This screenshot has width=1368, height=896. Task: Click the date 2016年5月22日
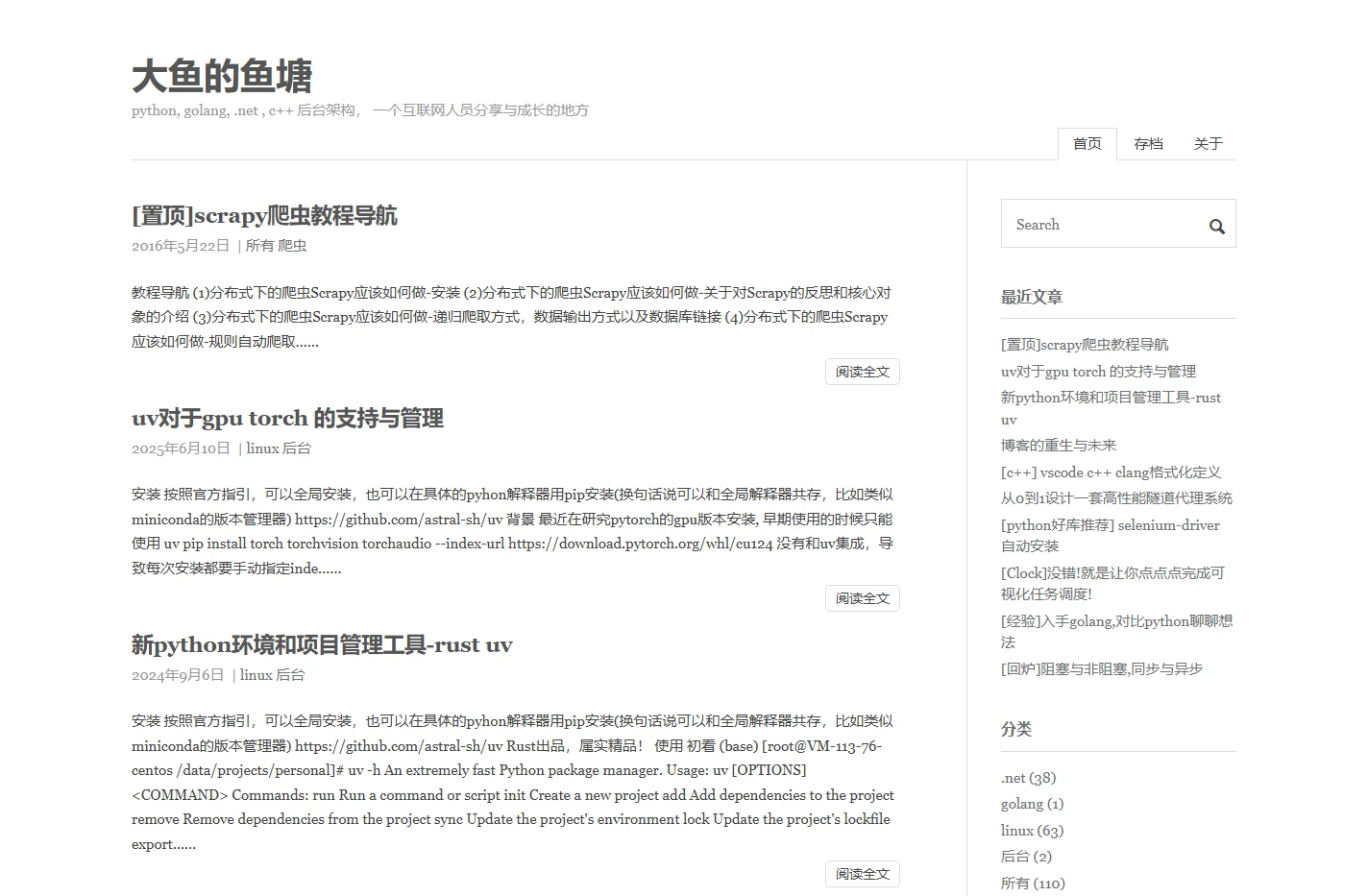click(x=181, y=246)
